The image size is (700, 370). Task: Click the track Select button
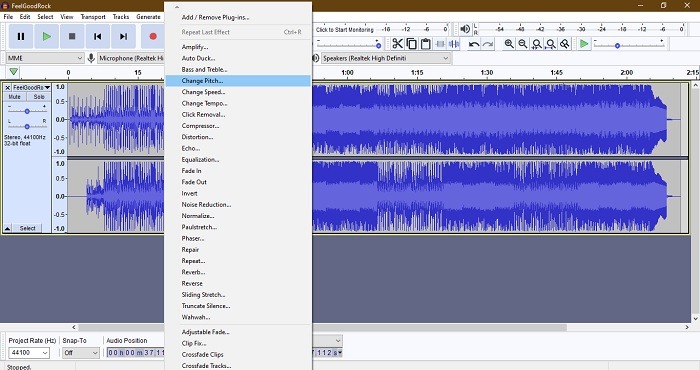tap(27, 228)
